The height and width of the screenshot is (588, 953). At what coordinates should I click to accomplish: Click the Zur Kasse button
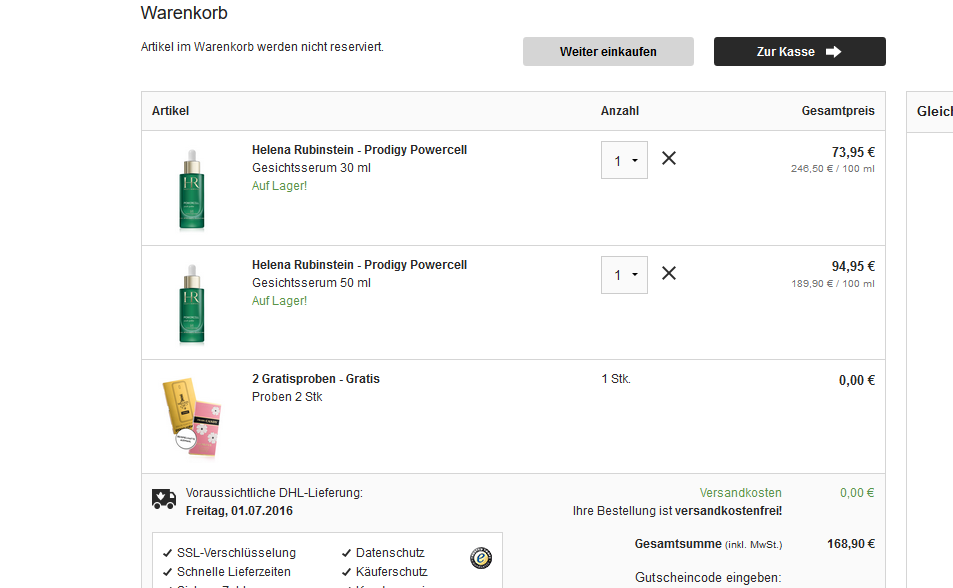(x=799, y=52)
